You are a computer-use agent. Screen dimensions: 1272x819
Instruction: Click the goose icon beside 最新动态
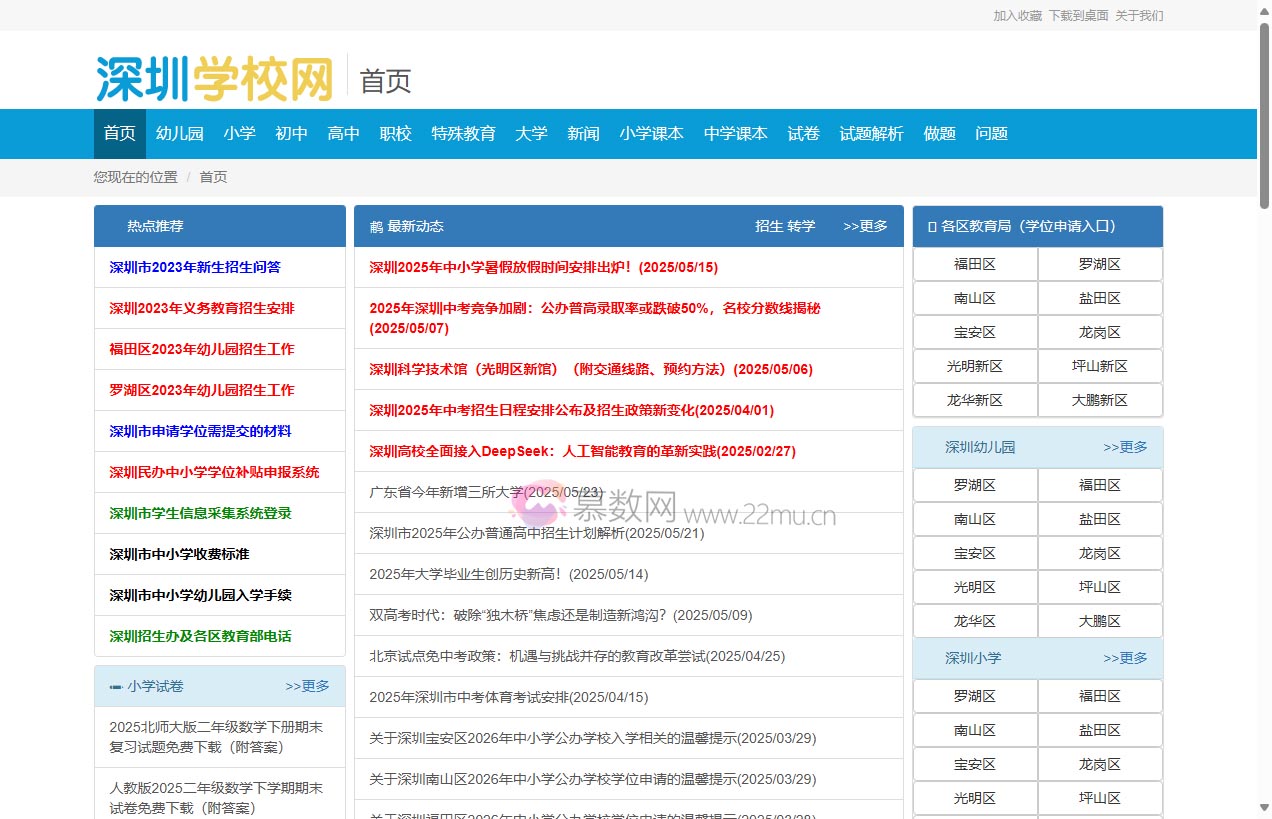point(370,226)
